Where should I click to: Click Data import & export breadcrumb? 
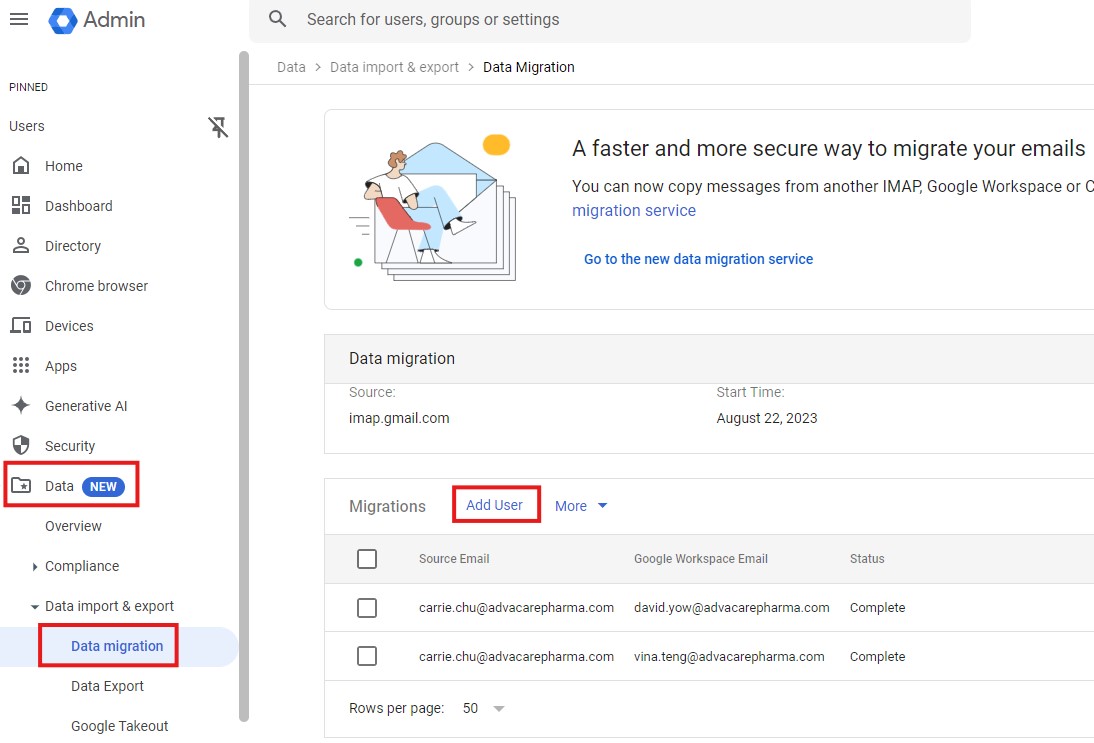pos(394,67)
